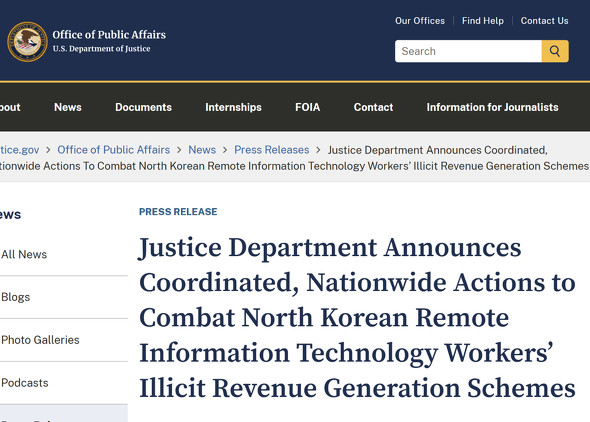Select All News in the sidebar
This screenshot has width=590, height=422.
[24, 255]
